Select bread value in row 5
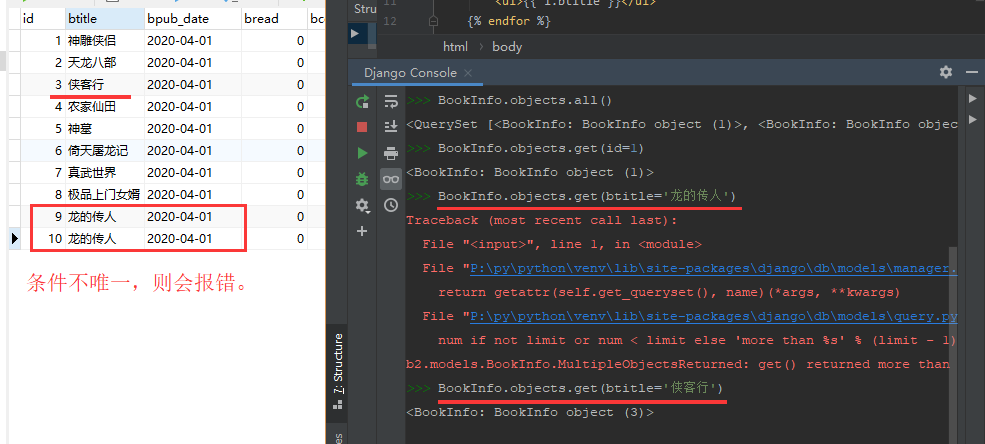985x444 pixels. click(x=274, y=129)
